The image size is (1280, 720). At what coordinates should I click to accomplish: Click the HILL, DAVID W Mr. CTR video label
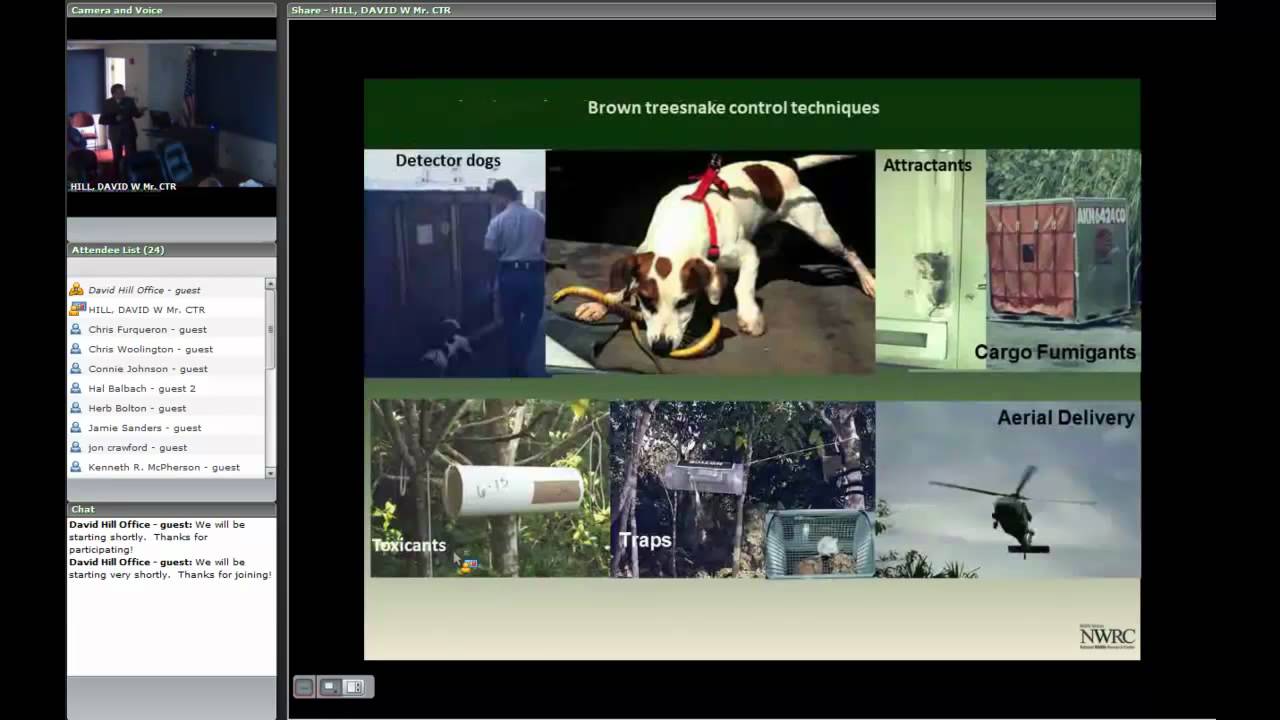pyautogui.click(x=123, y=187)
